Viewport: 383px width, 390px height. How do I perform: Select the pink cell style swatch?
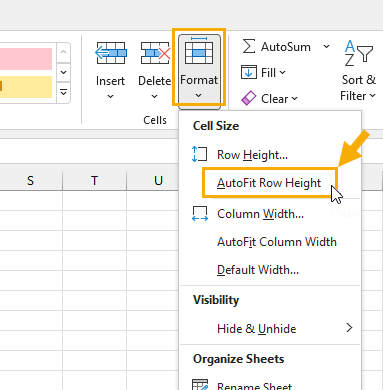click(x=26, y=59)
